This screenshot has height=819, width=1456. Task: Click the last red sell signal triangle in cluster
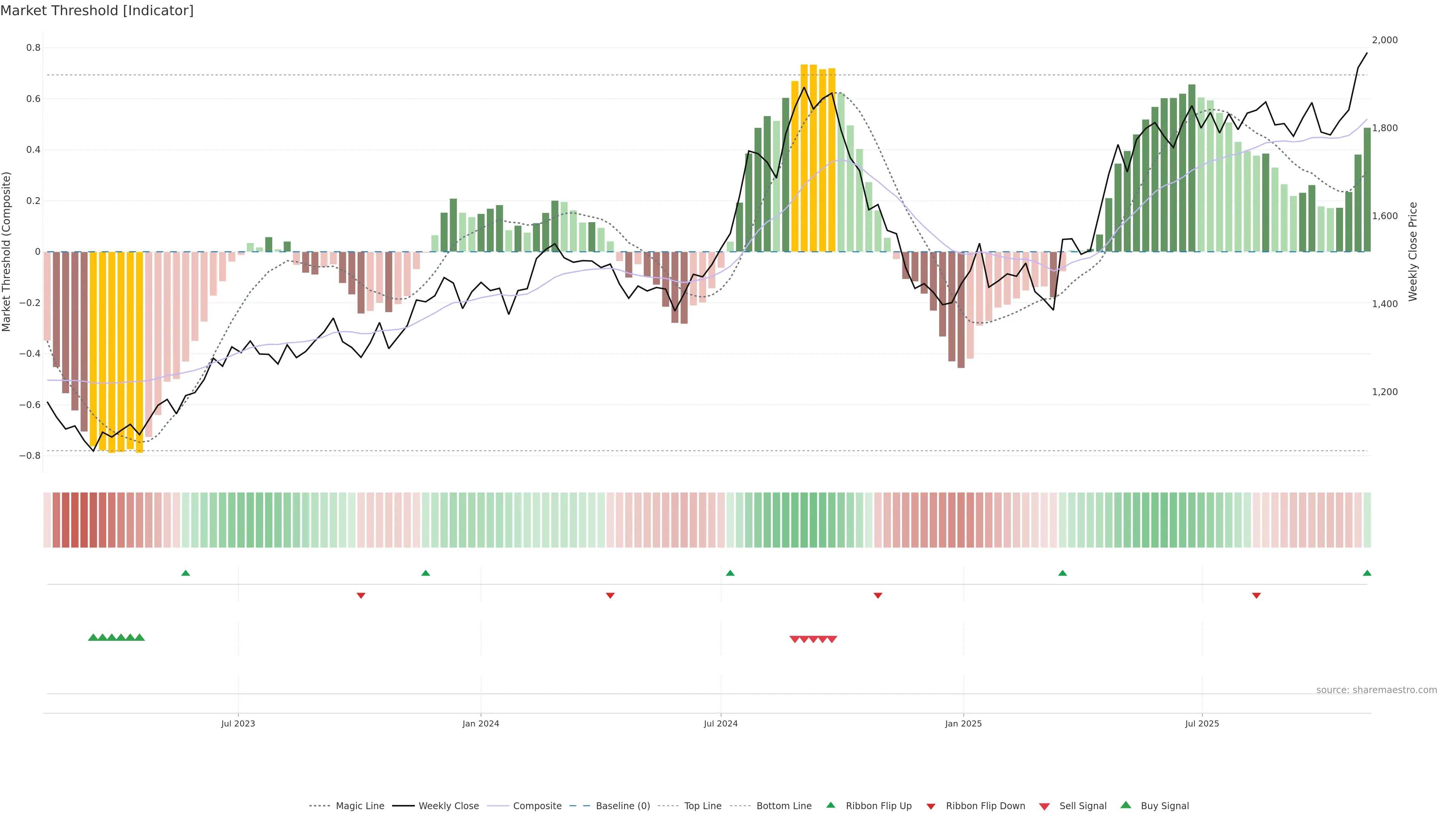click(x=832, y=639)
